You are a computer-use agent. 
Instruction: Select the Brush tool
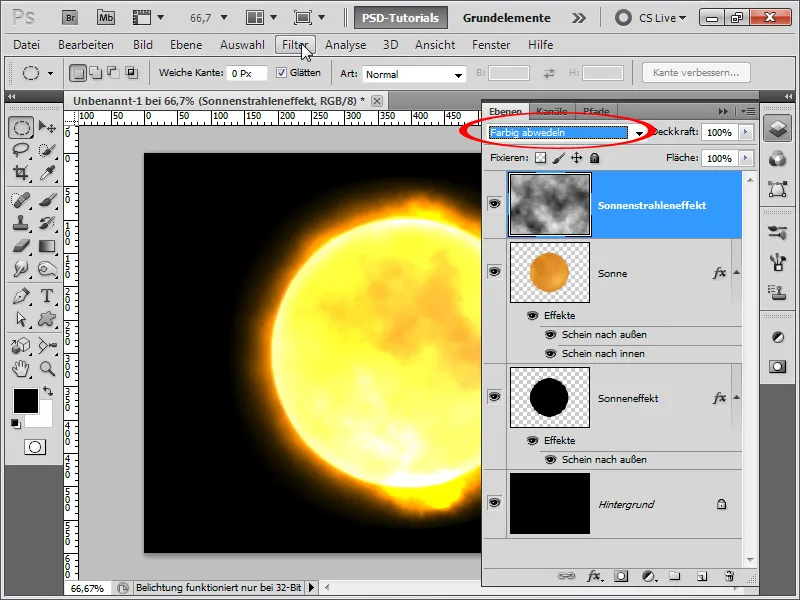pos(47,200)
